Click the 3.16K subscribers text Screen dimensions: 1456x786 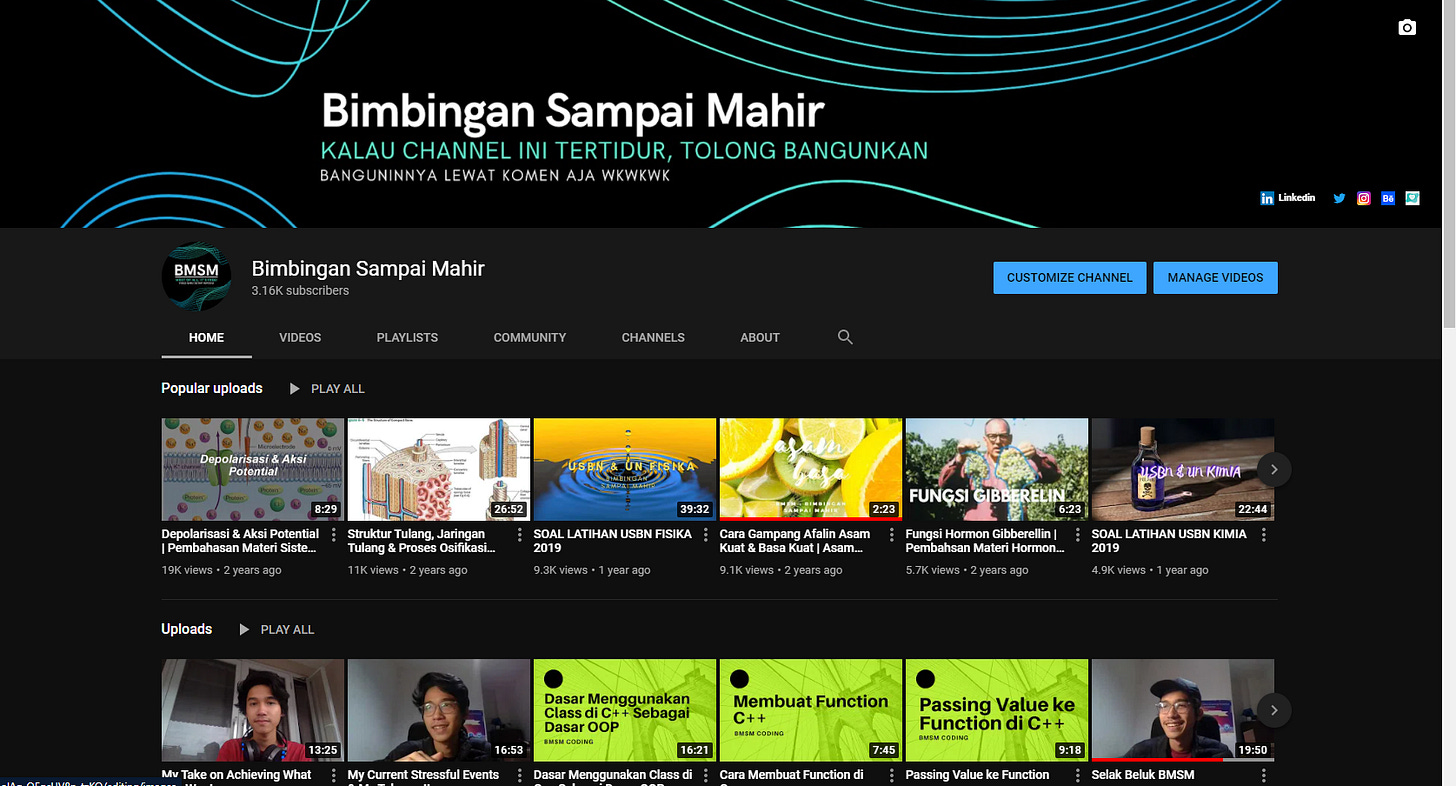pyautogui.click(x=300, y=291)
